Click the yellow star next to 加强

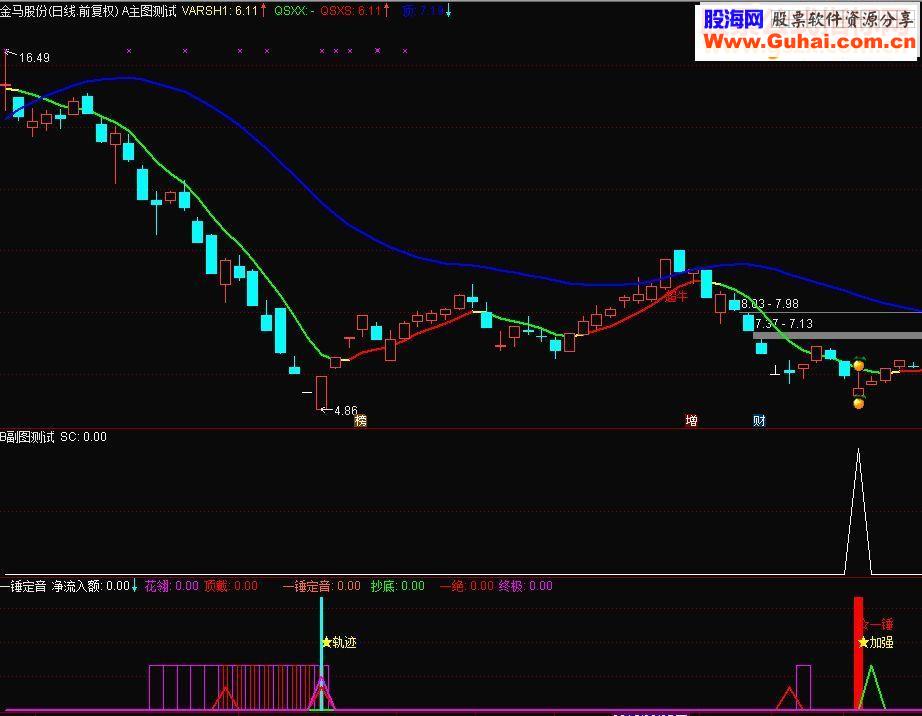[x=863, y=642]
